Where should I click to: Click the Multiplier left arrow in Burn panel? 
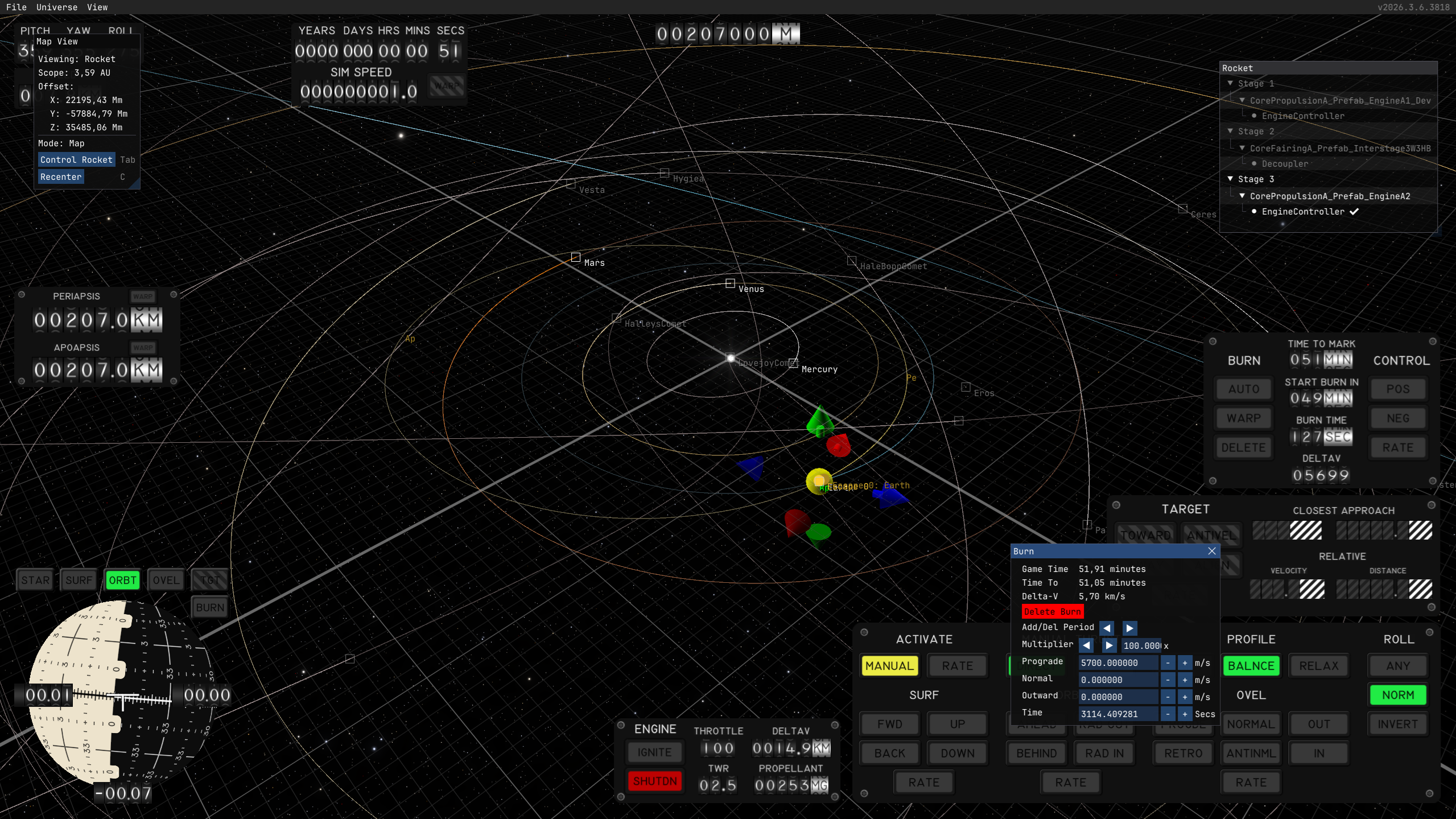pyautogui.click(x=1086, y=645)
